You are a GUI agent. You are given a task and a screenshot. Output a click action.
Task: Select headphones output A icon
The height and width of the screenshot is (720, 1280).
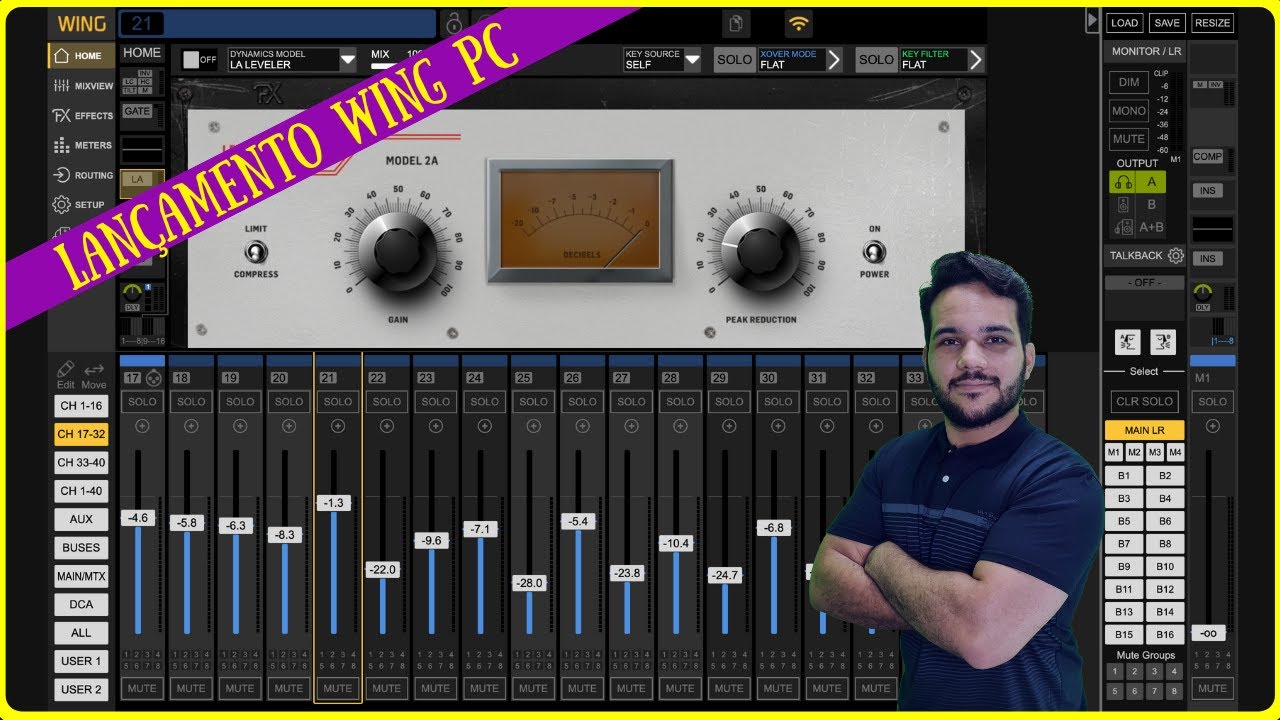pyautogui.click(x=1122, y=182)
